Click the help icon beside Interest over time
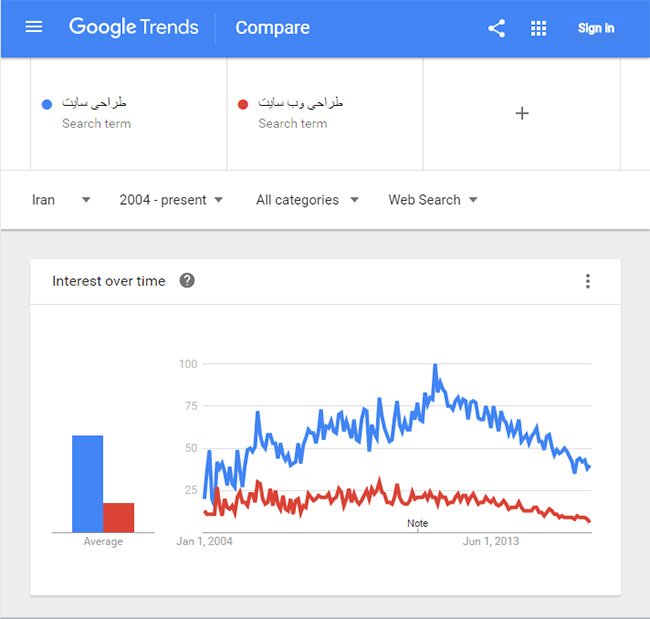The width and height of the screenshot is (650, 619). tap(187, 281)
